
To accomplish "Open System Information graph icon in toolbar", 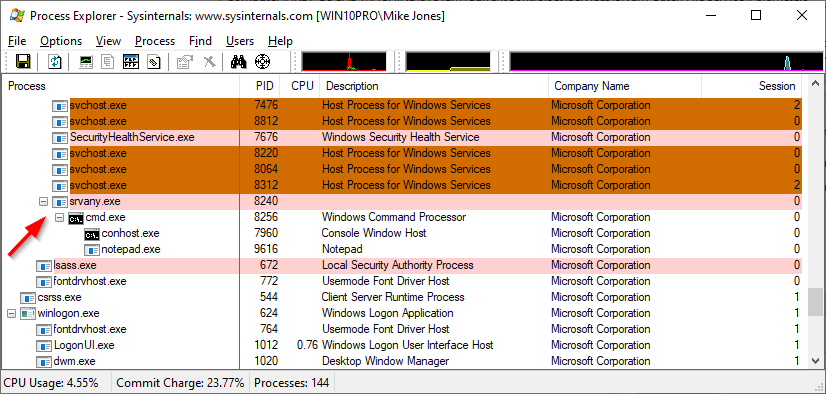I will pyautogui.click(x=86, y=62).
